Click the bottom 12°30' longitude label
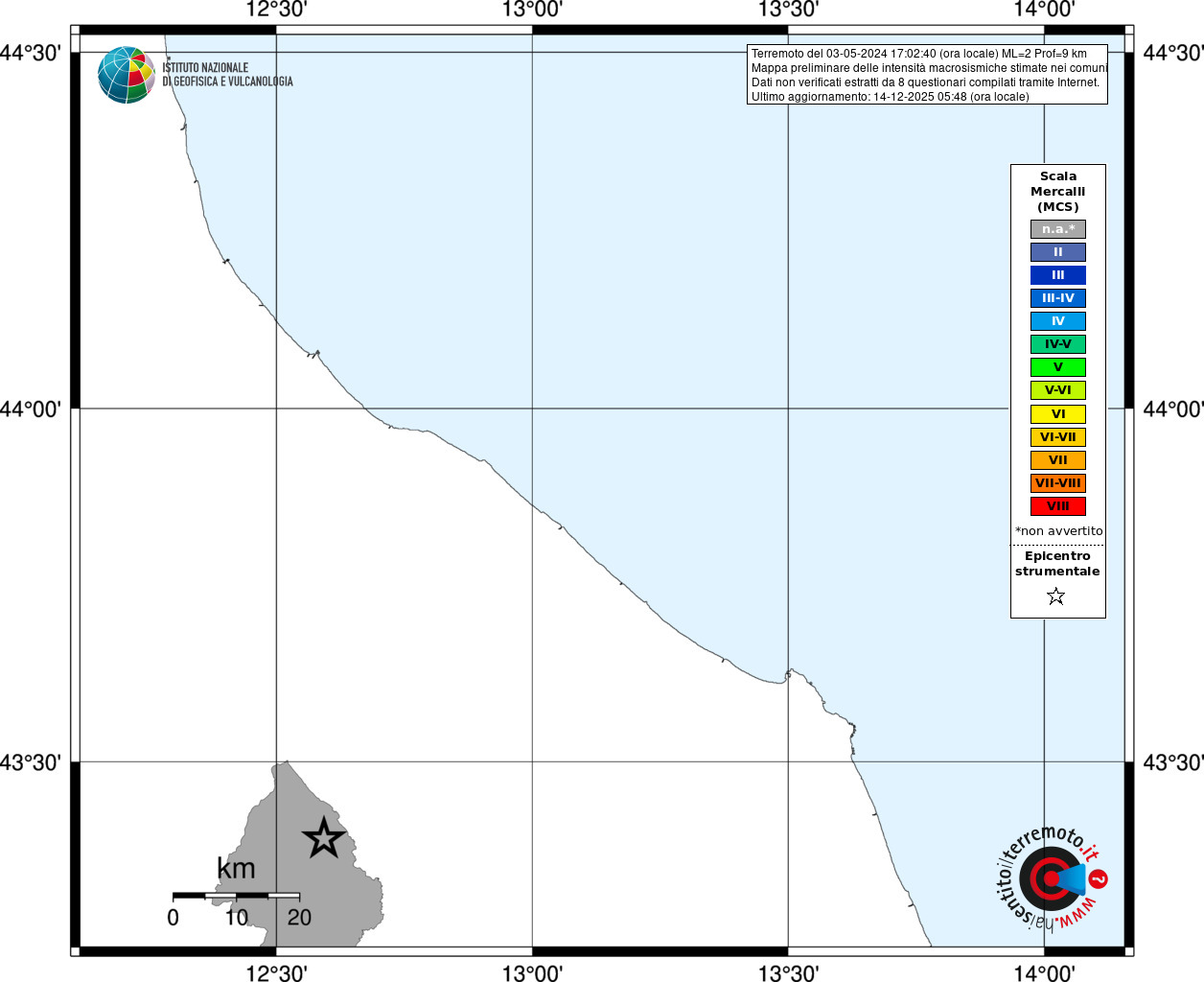 276,973
